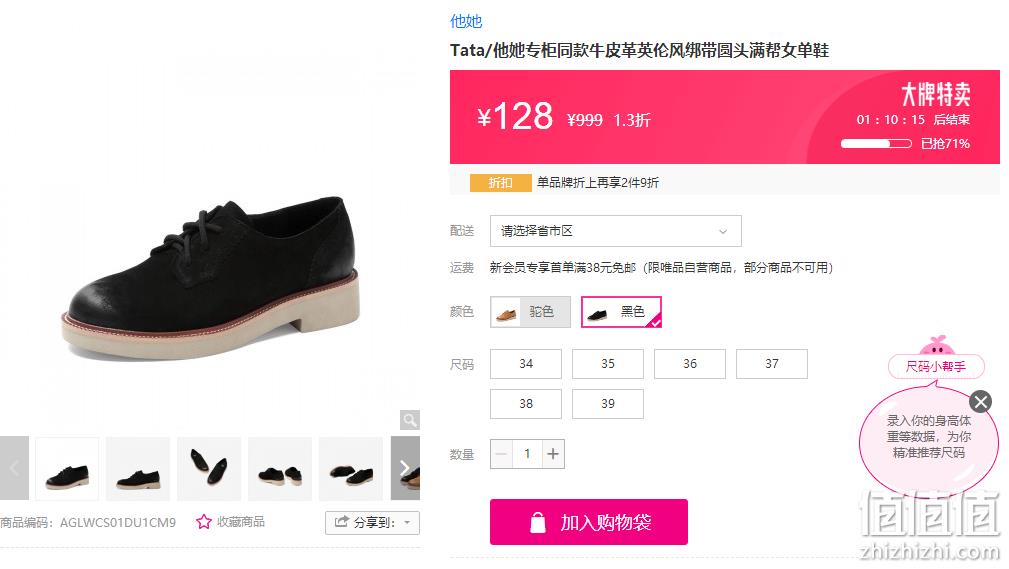
Task: Decrease quantity with the minus button
Action: point(501,454)
